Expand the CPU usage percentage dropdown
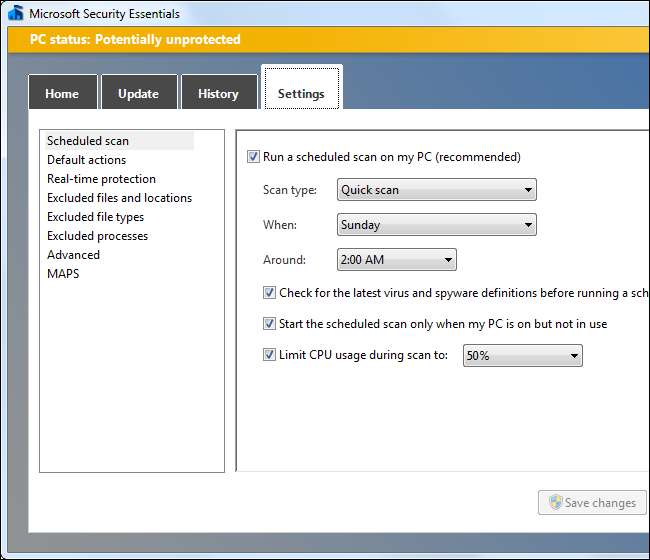Screen dimensions: 650x560 point(522,356)
